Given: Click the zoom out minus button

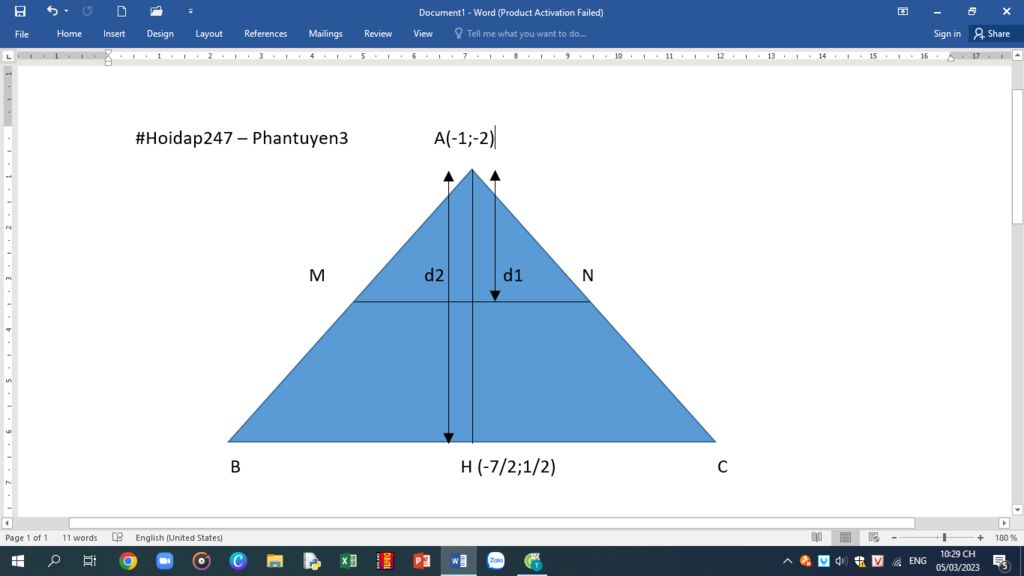Looking at the screenshot, I should [894, 537].
